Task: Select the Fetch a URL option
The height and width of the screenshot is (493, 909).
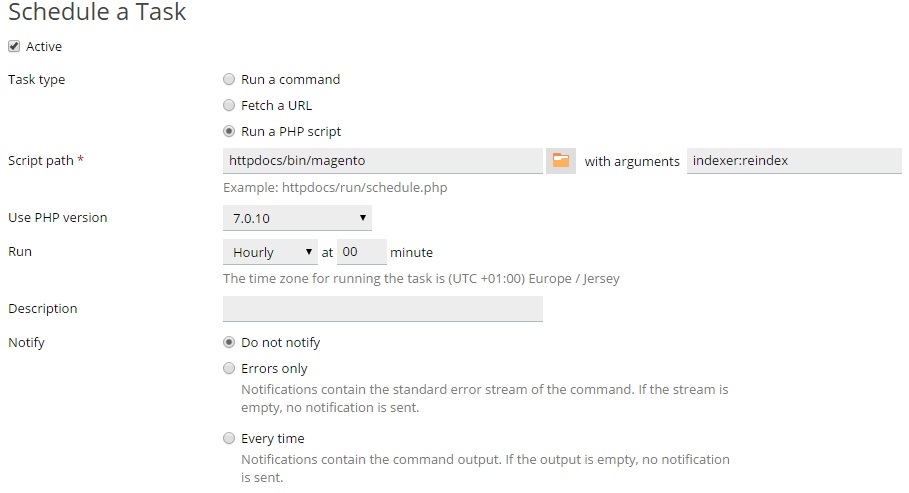Action: coord(229,105)
